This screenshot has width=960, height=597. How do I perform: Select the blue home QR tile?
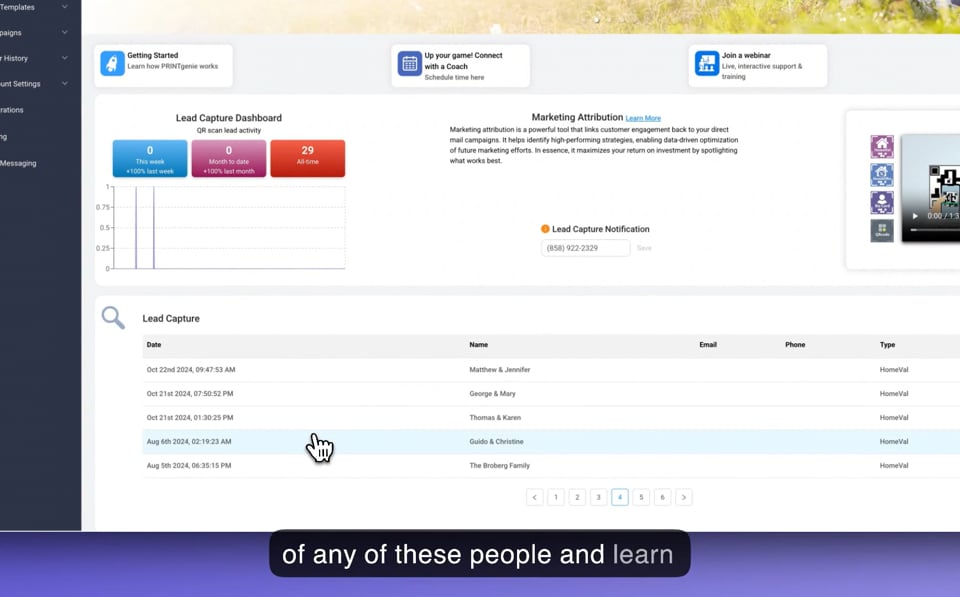click(x=882, y=175)
